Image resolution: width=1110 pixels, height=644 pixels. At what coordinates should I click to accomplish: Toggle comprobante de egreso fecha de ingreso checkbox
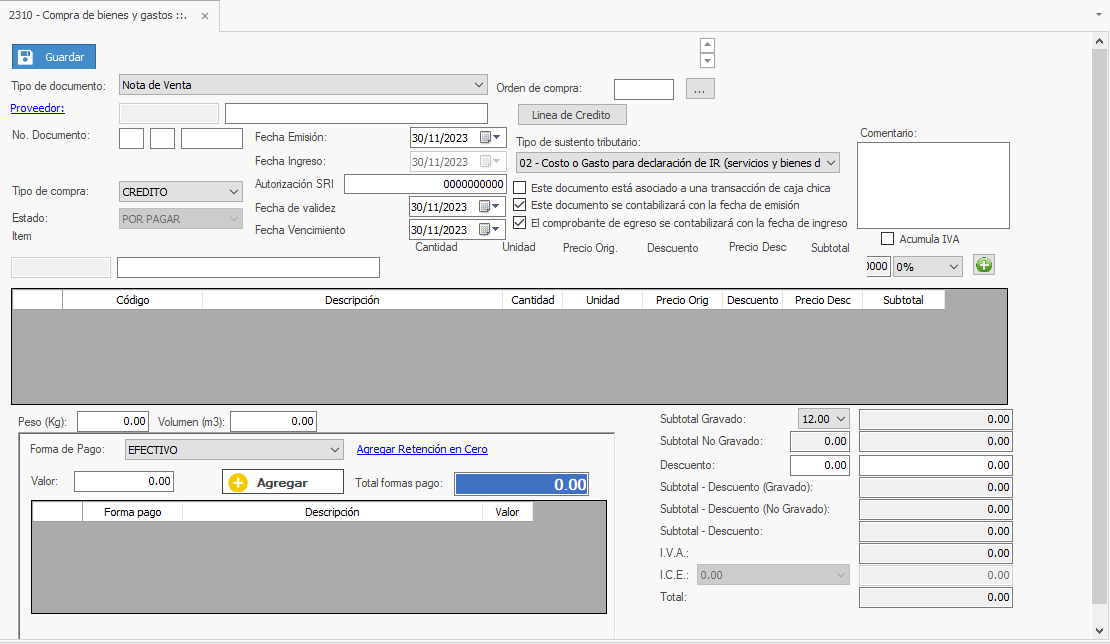pos(520,223)
